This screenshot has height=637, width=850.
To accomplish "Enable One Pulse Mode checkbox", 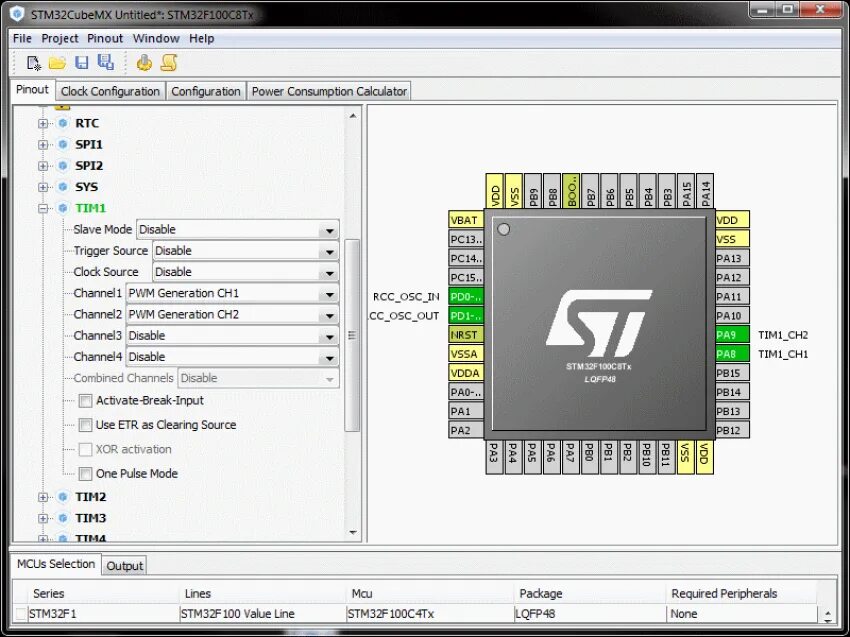I will tap(85, 474).
